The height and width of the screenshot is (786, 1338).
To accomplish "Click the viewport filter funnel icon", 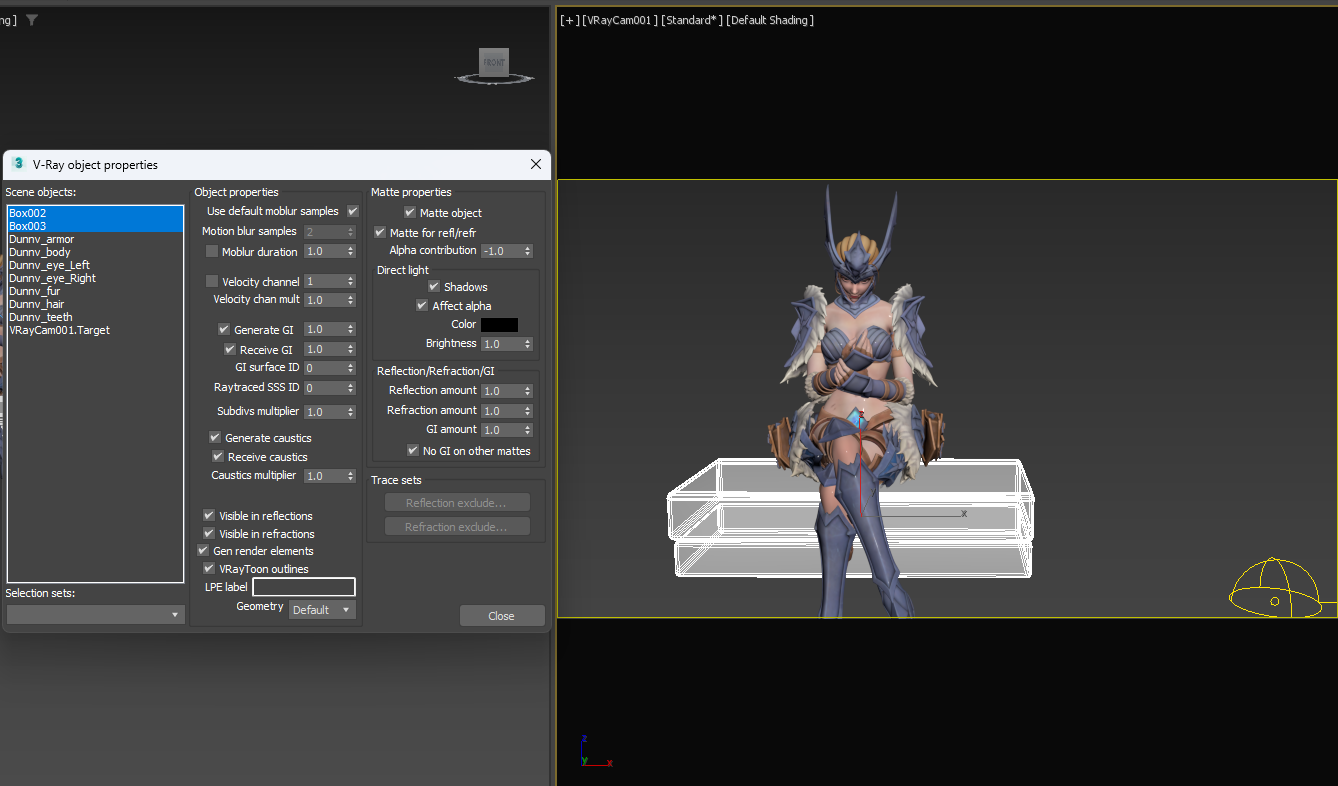I will (x=32, y=20).
